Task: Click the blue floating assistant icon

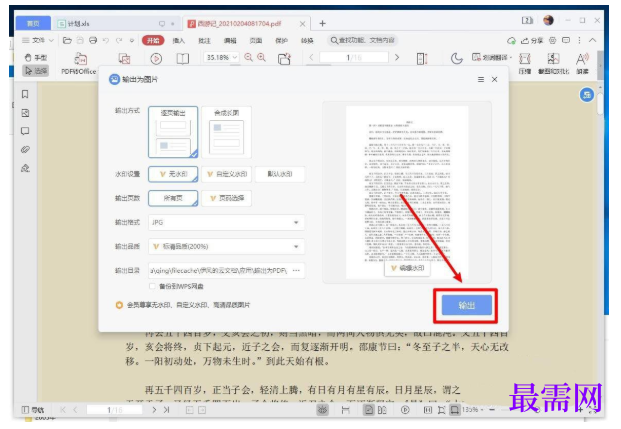Action: pyautogui.click(x=587, y=95)
